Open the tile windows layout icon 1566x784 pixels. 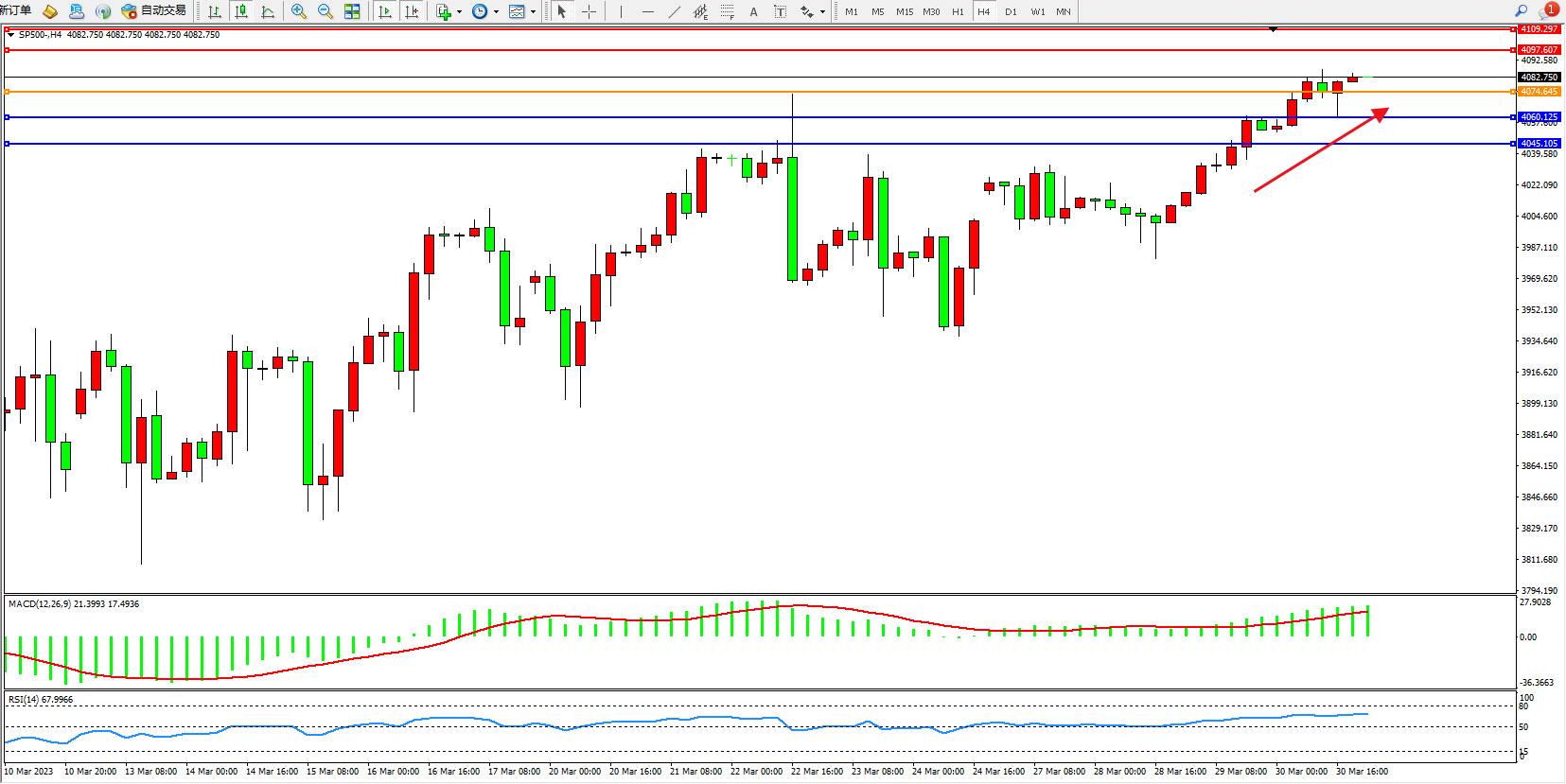pos(352,11)
